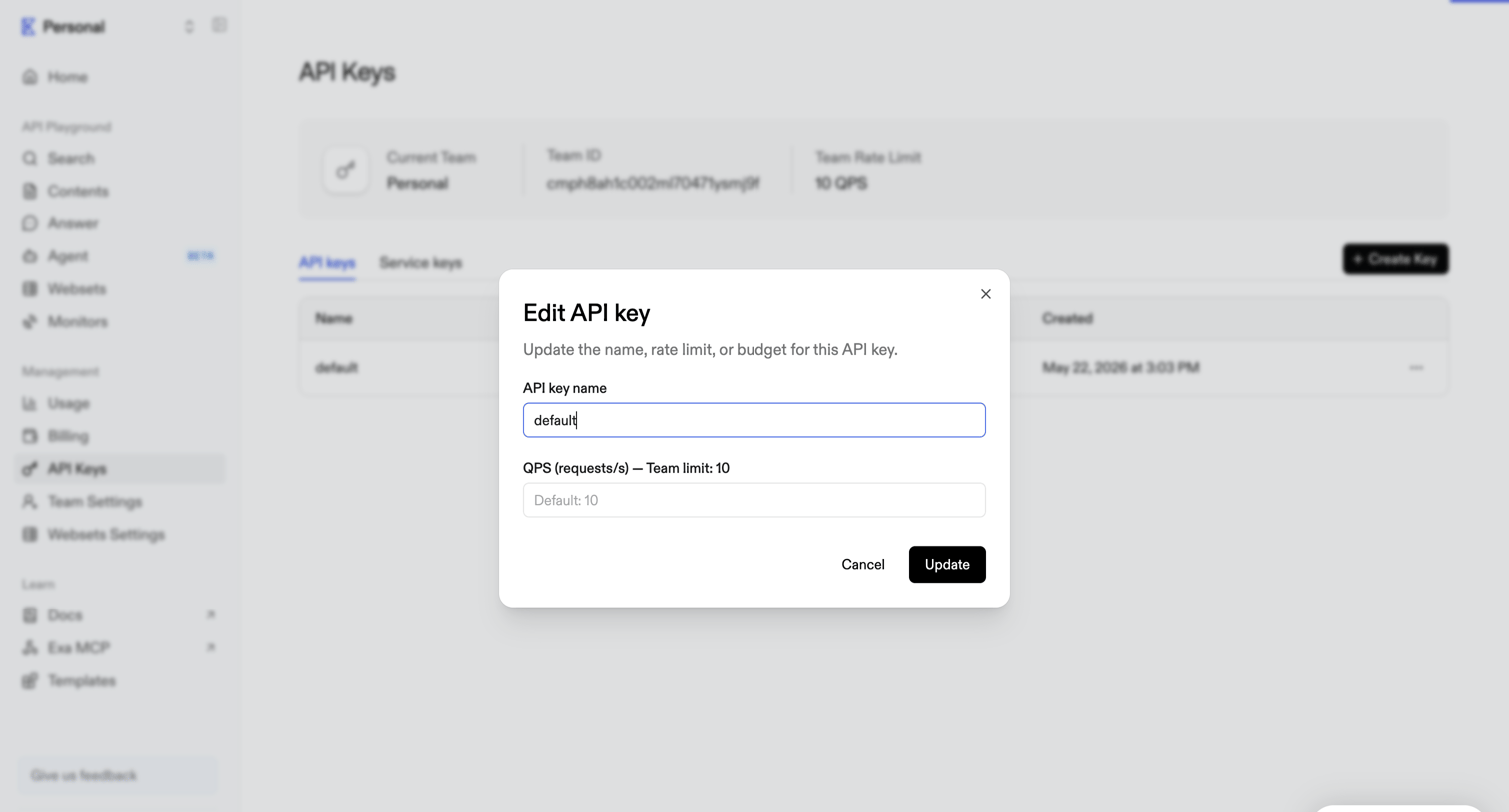Click the Docs book icon
The height and width of the screenshot is (812, 1509).
[30, 615]
